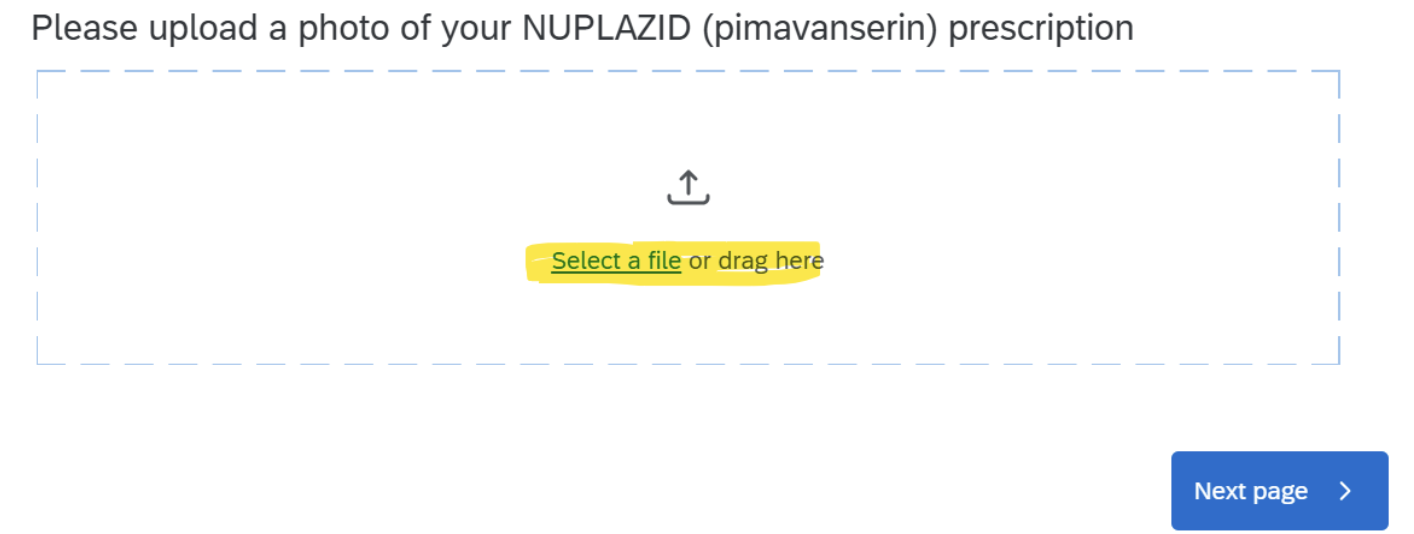Open file picker via 'Select a file'
This screenshot has width=1414, height=534.
[616, 261]
